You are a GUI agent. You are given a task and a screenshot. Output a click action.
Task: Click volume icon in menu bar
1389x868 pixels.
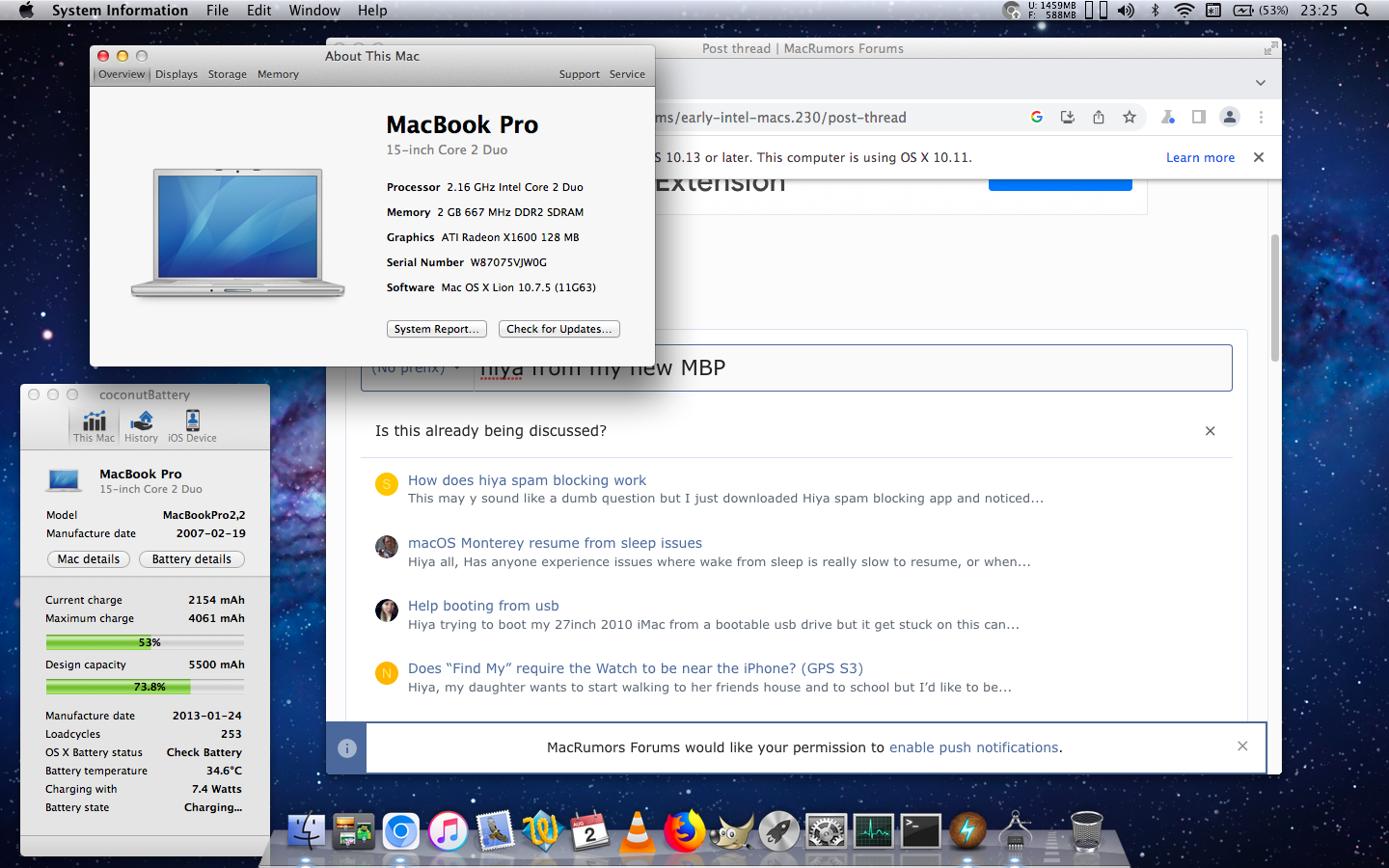1126,11
